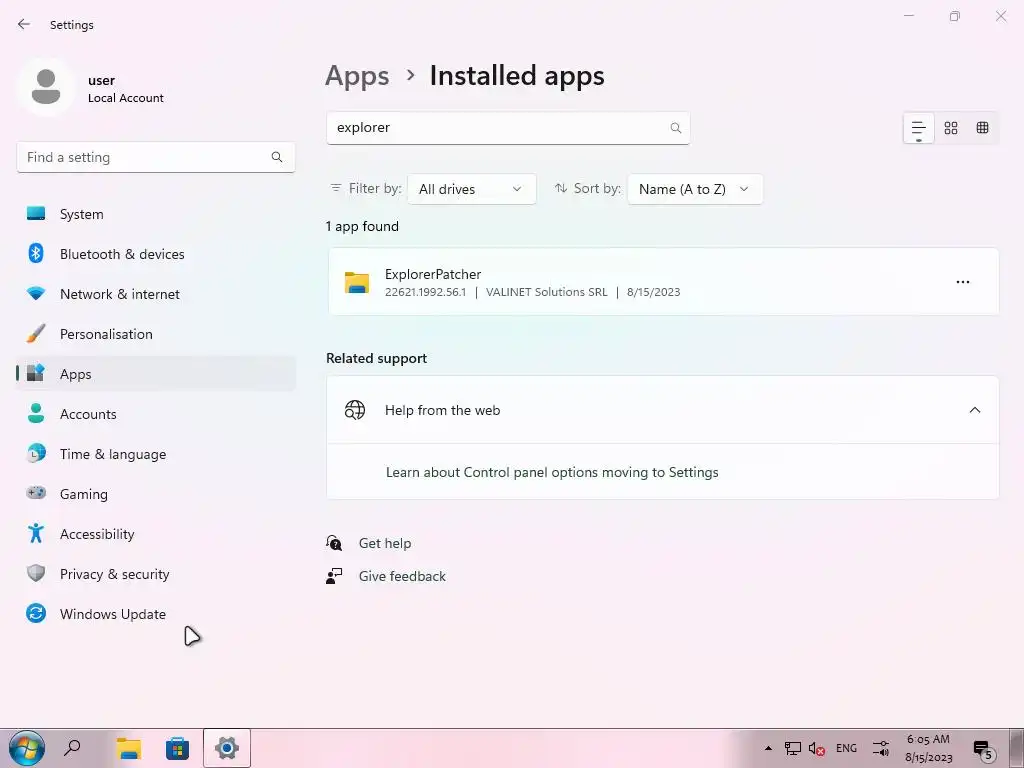
Task: Open System settings
Action: tap(155, 214)
